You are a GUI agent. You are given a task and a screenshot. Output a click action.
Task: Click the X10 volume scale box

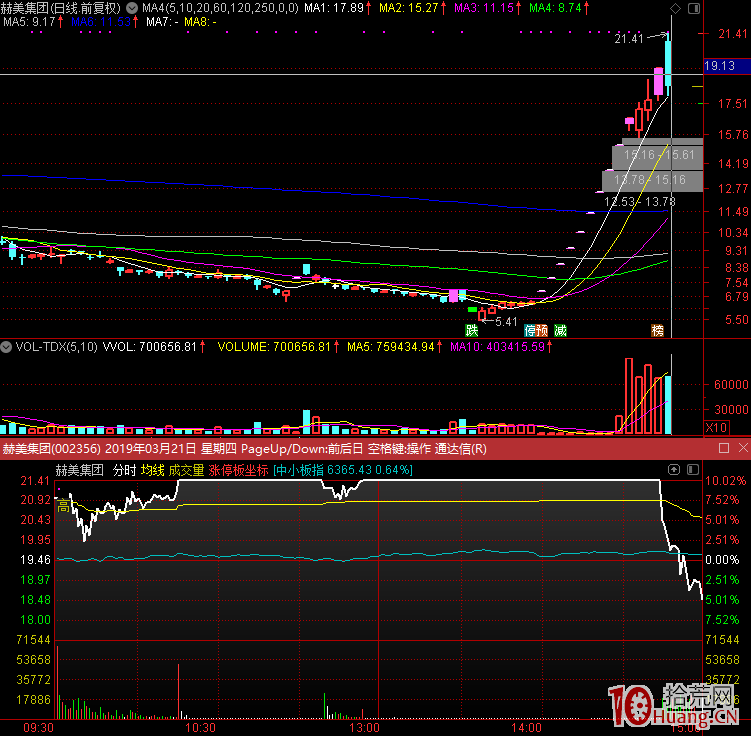point(717,428)
